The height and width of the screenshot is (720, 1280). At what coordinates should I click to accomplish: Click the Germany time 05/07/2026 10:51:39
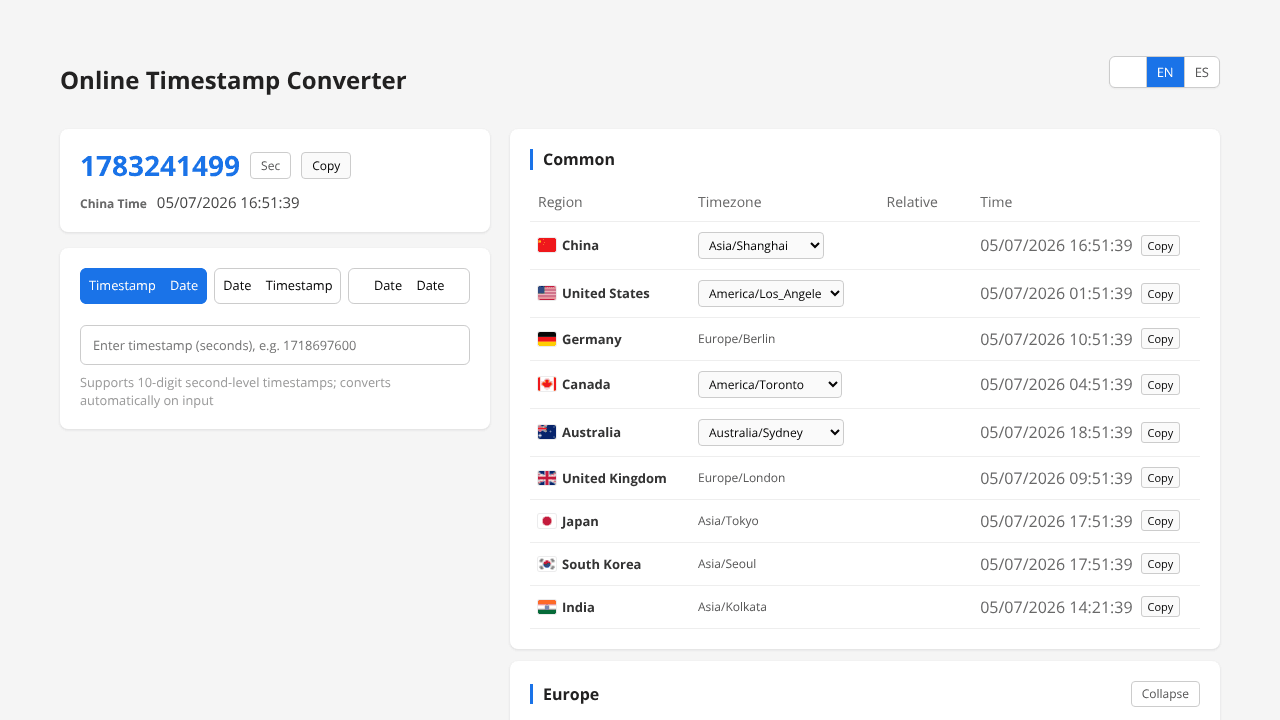(1056, 339)
